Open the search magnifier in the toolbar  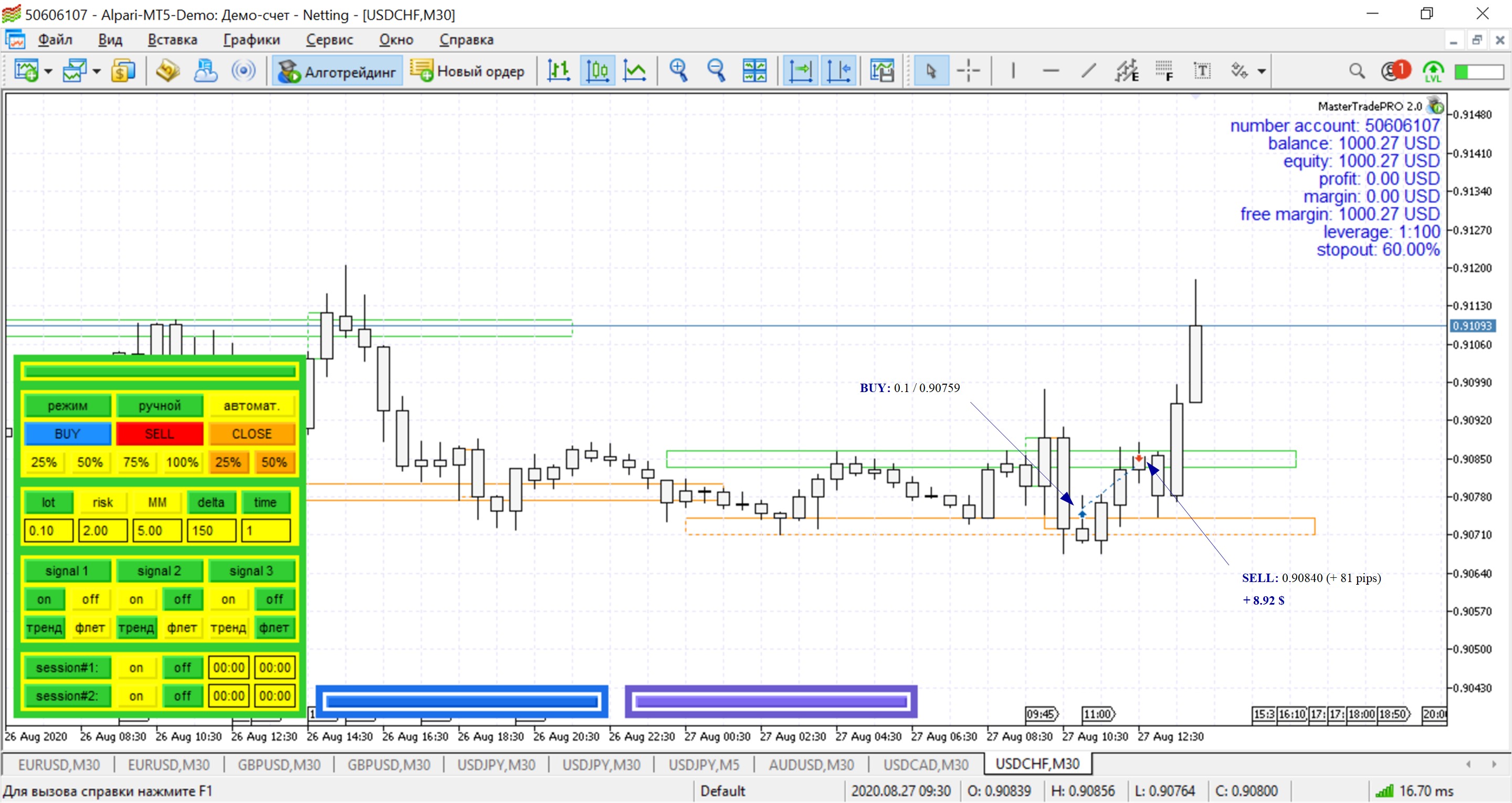(x=1356, y=71)
